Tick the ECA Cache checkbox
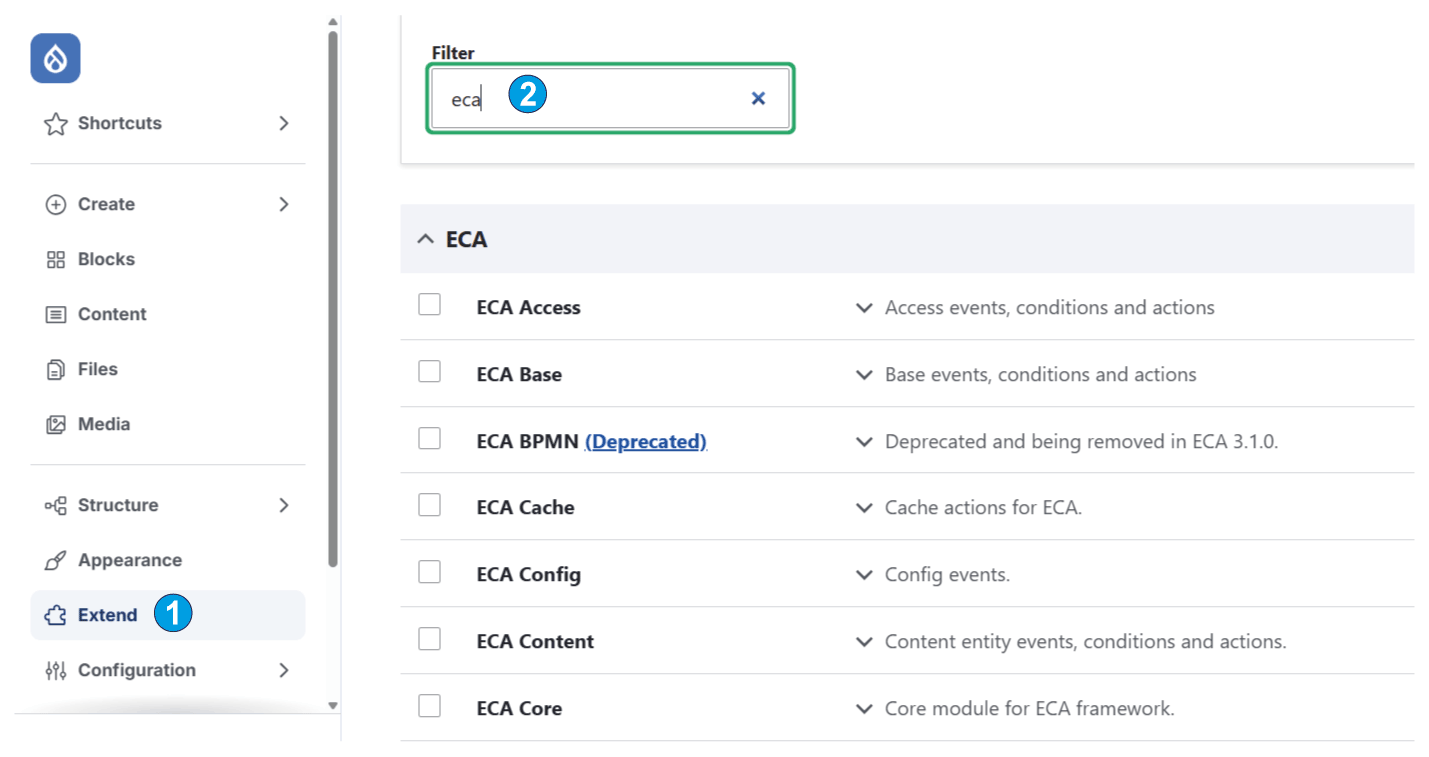Viewport: 1429px width, 757px height. click(x=429, y=505)
